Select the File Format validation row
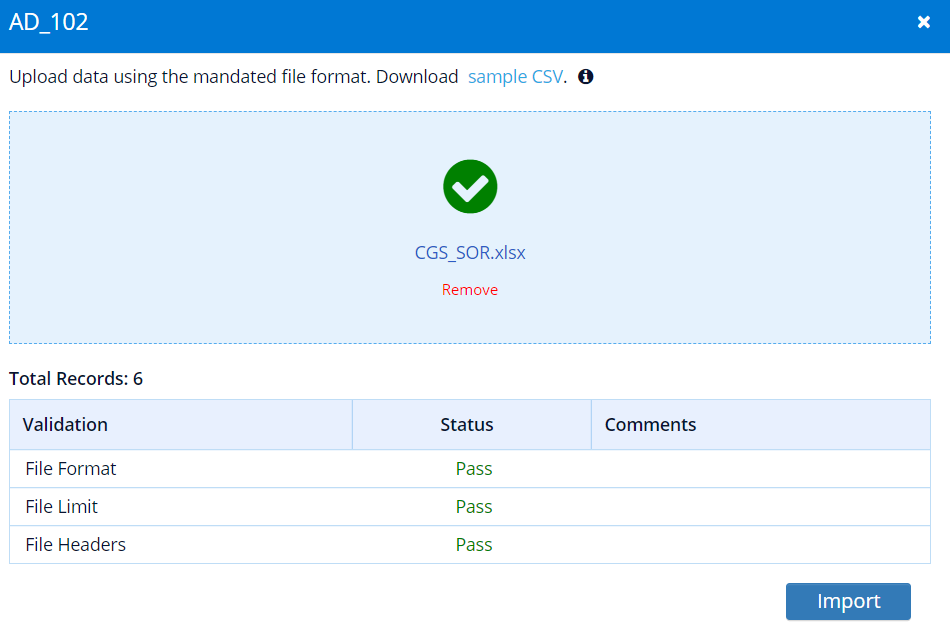Viewport: 950px width, 626px height. (x=470, y=469)
